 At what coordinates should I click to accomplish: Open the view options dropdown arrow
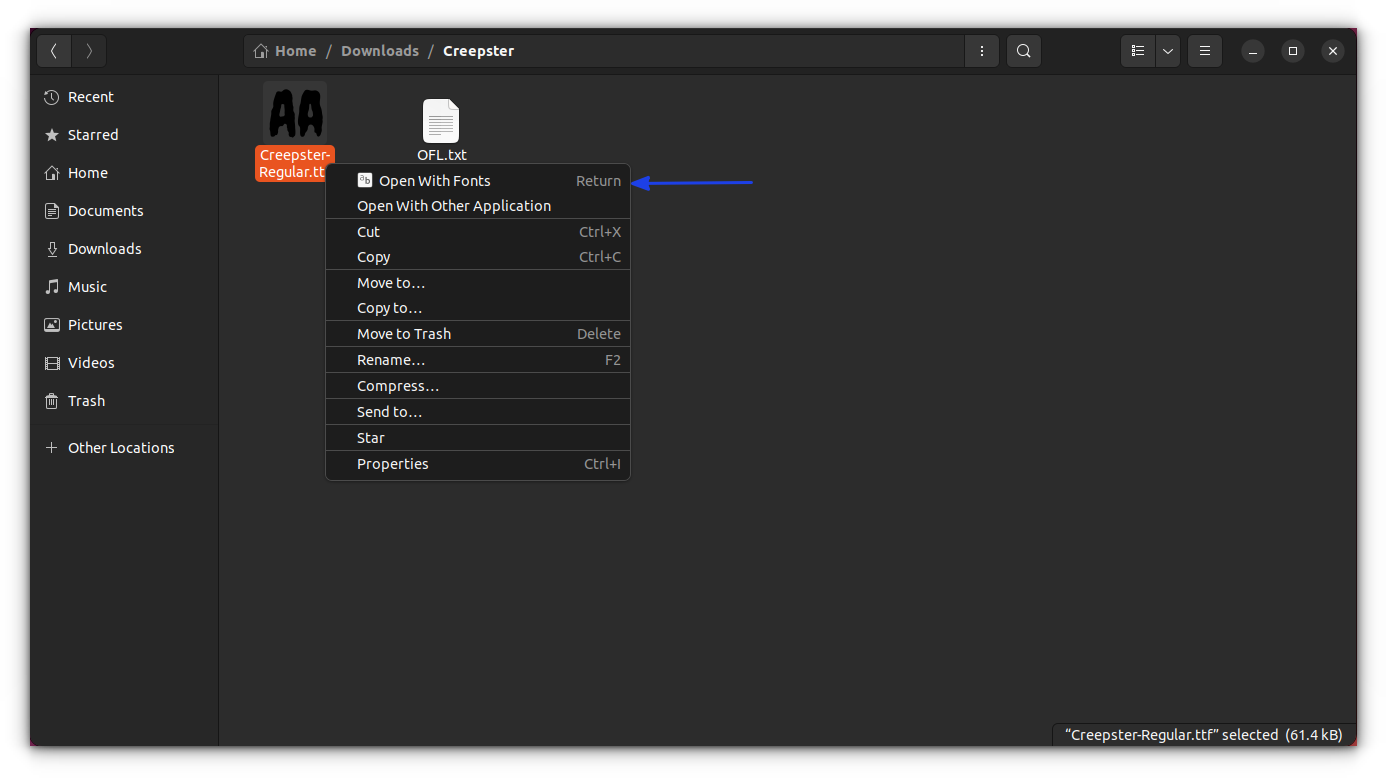coord(1167,50)
